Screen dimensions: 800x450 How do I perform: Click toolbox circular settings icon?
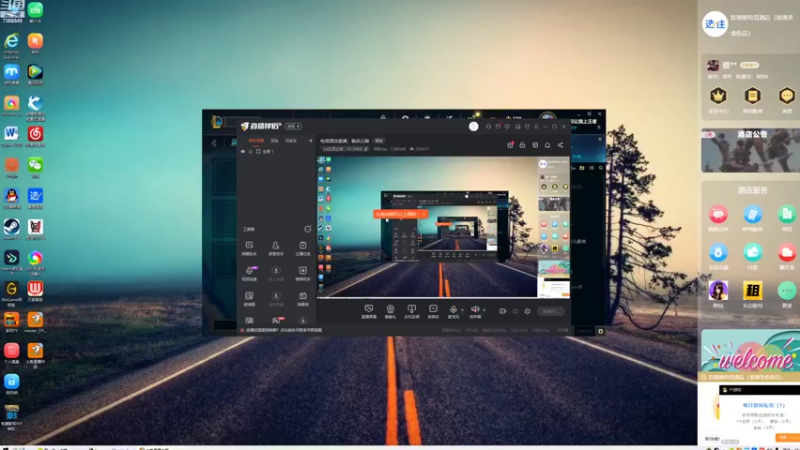coord(308,229)
